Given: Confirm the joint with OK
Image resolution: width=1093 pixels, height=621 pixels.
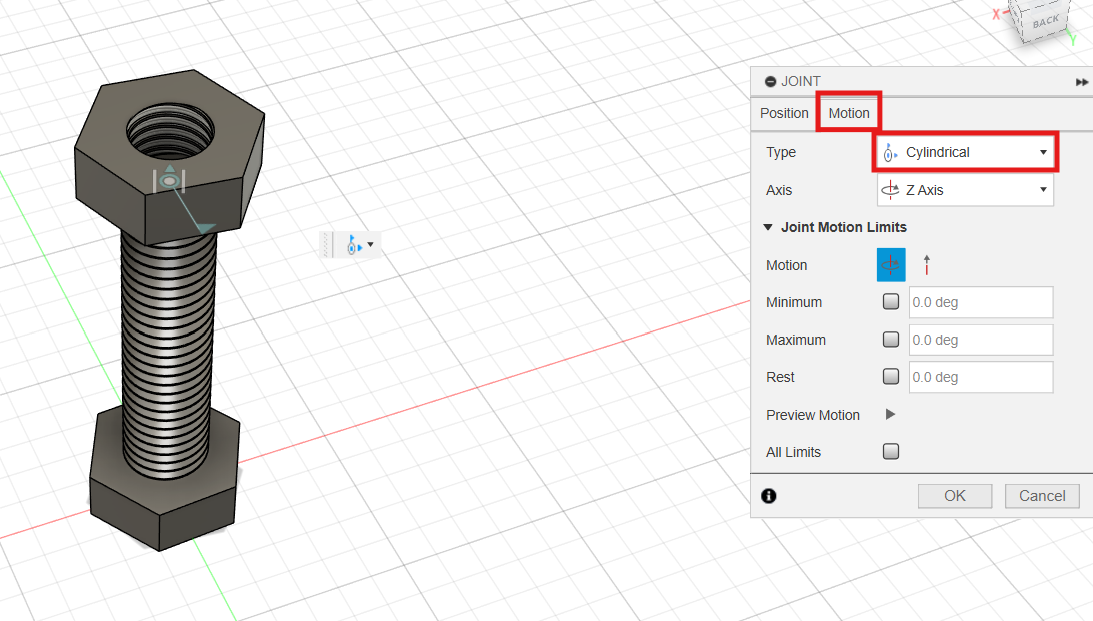Looking at the screenshot, I should coord(955,496).
